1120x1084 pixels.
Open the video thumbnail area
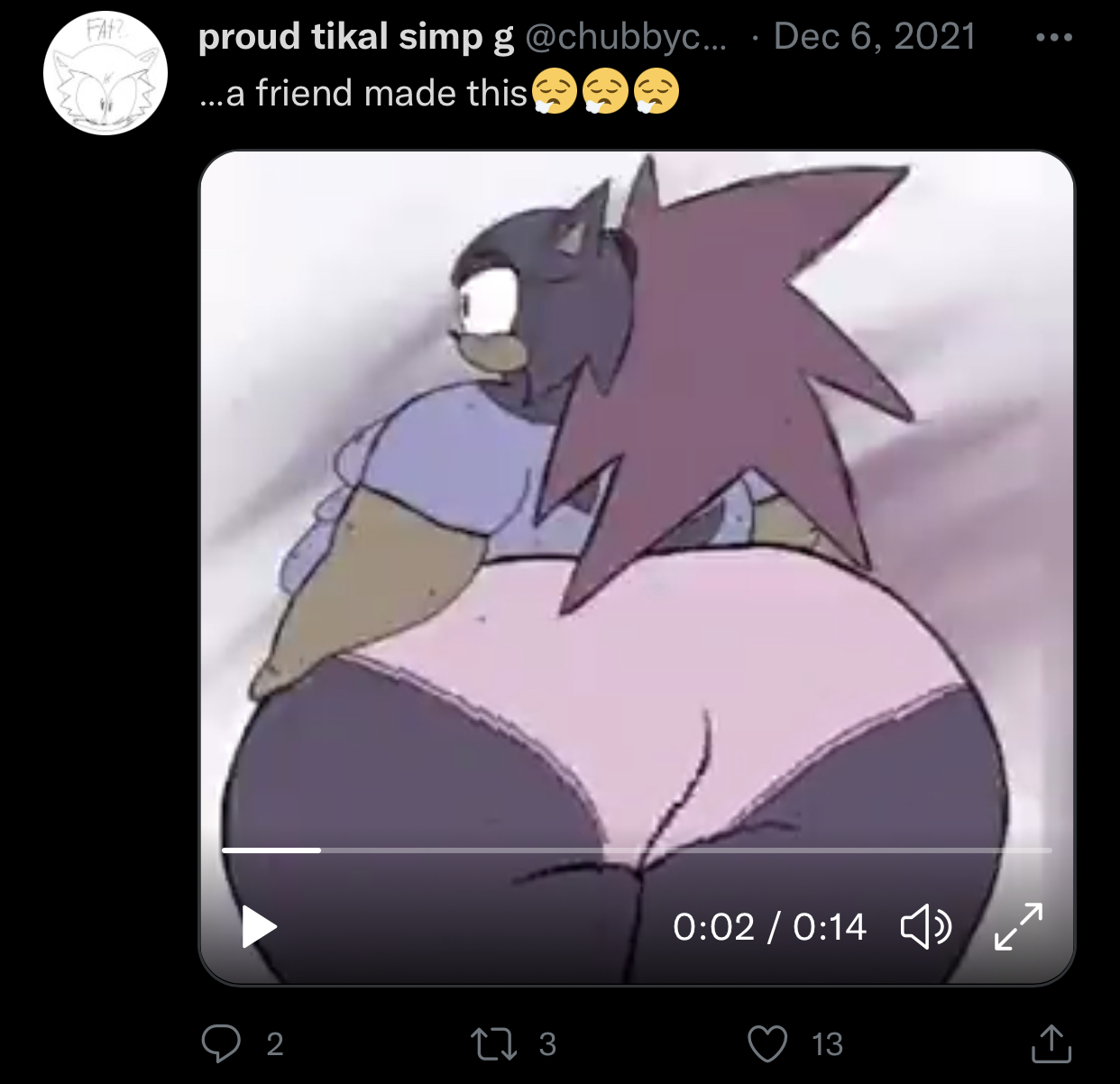[637, 496]
